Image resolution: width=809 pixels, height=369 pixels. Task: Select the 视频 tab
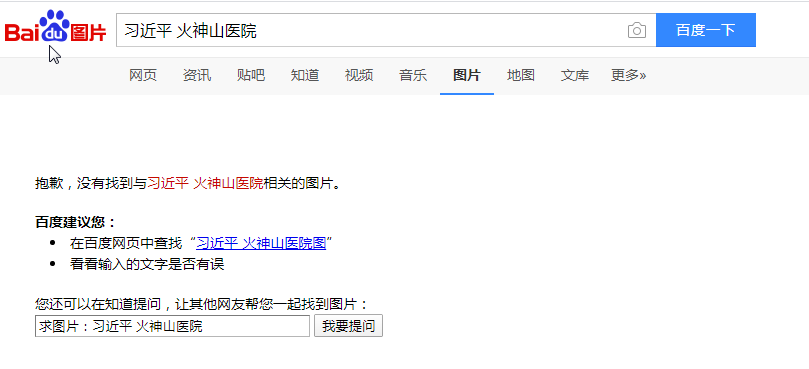click(x=359, y=75)
